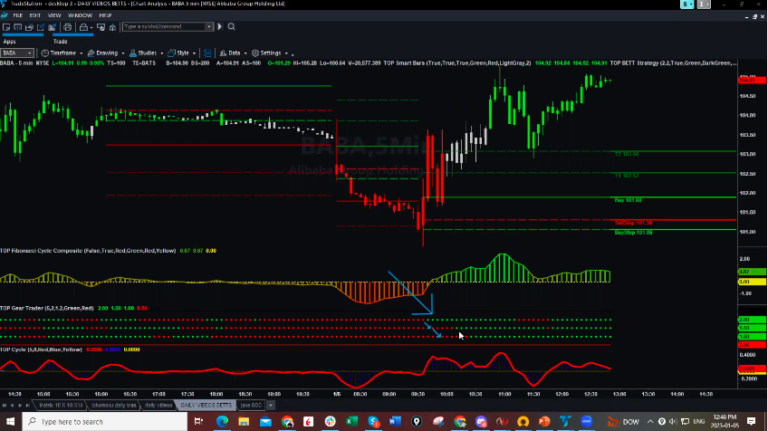The width and height of the screenshot is (768, 431).
Task: Click the Apps toolbar label
Action: tap(9, 41)
